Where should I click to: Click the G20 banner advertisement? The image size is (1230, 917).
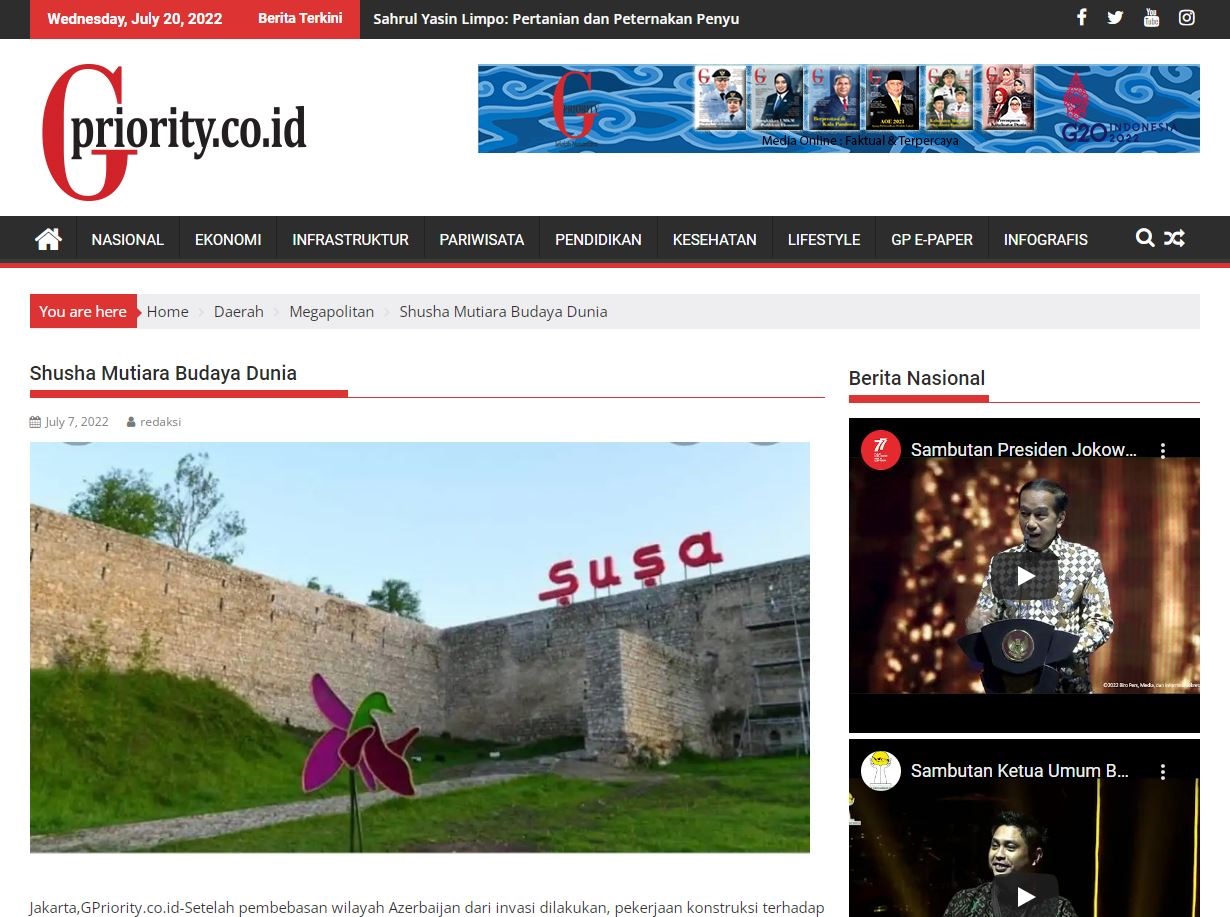pyautogui.click(x=839, y=109)
